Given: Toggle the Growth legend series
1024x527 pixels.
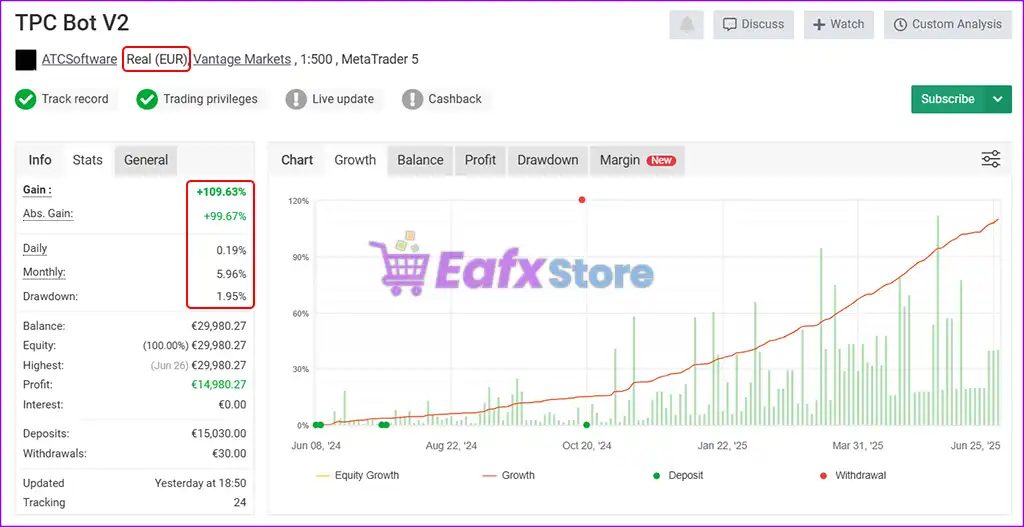Looking at the screenshot, I should click(x=508, y=475).
